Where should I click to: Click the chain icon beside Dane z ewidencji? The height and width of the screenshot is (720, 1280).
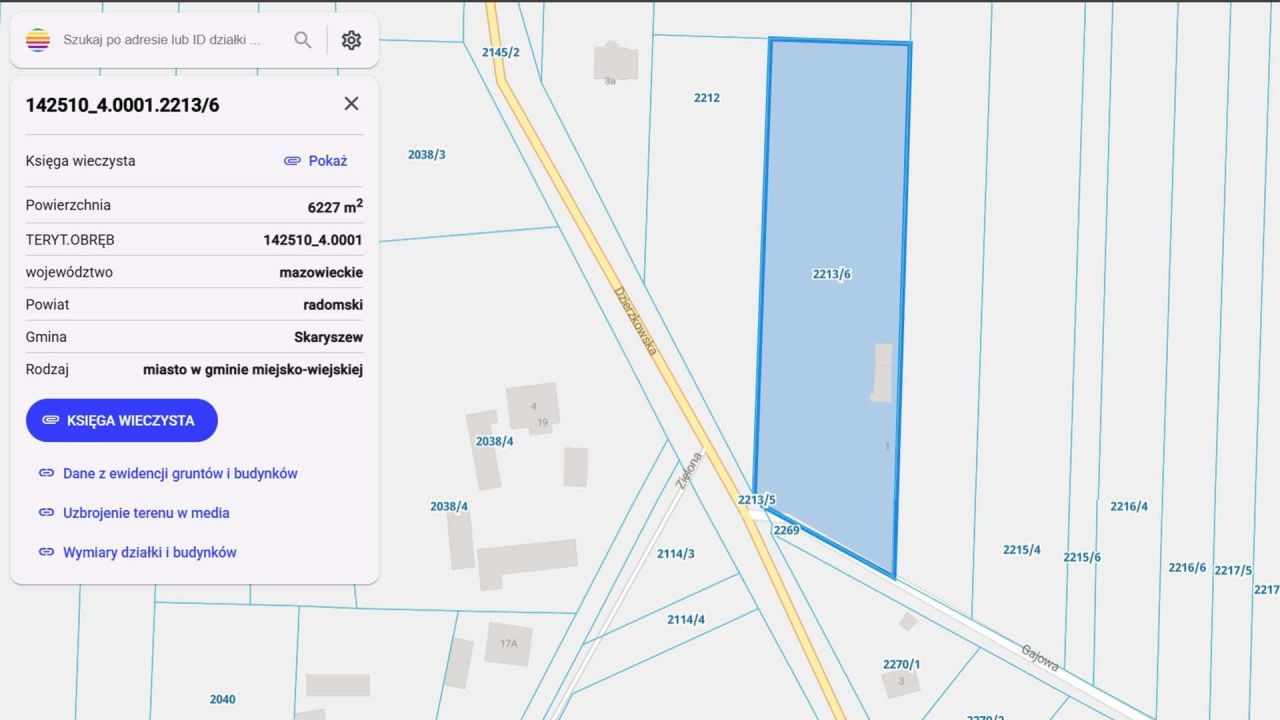click(46, 473)
